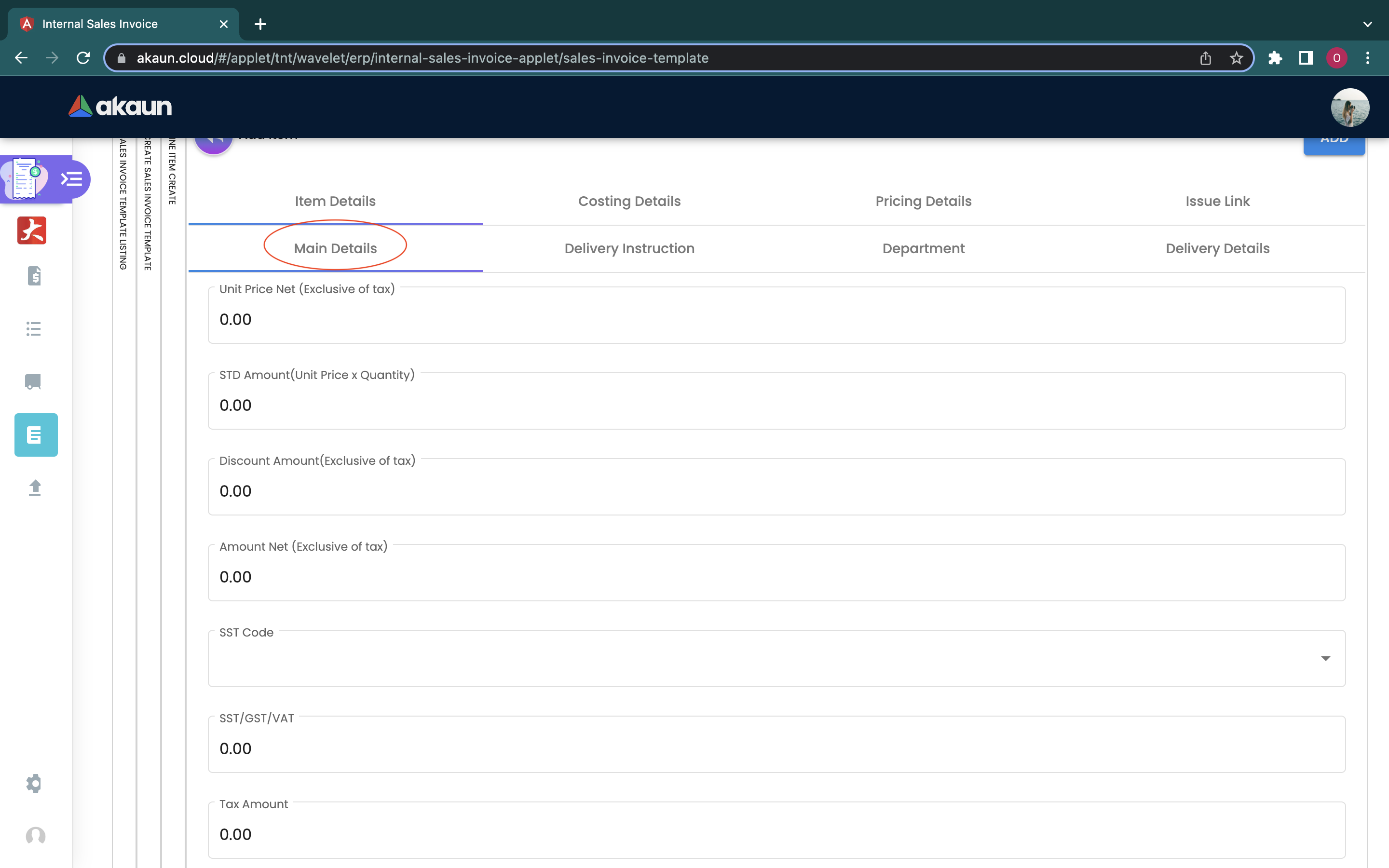Screen dimensions: 1389x868
Task: Open the settings gear icon
Action: coord(34,784)
